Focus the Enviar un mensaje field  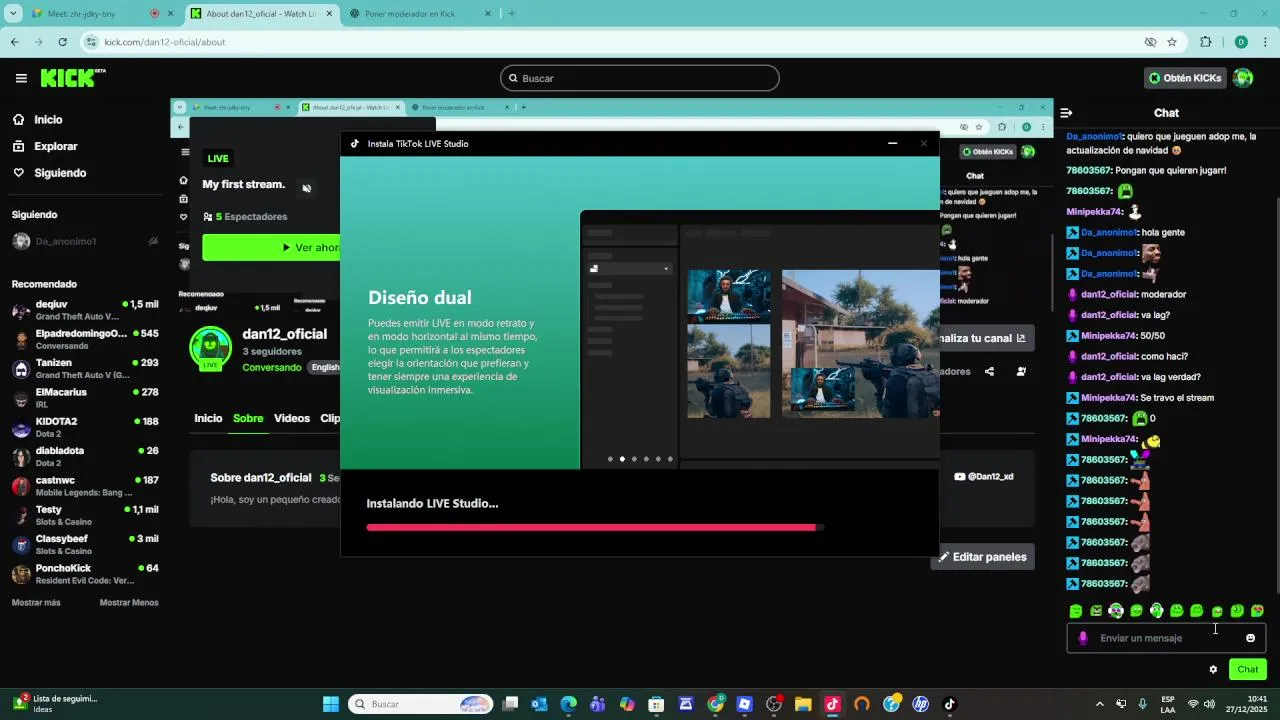pyautogui.click(x=1166, y=638)
